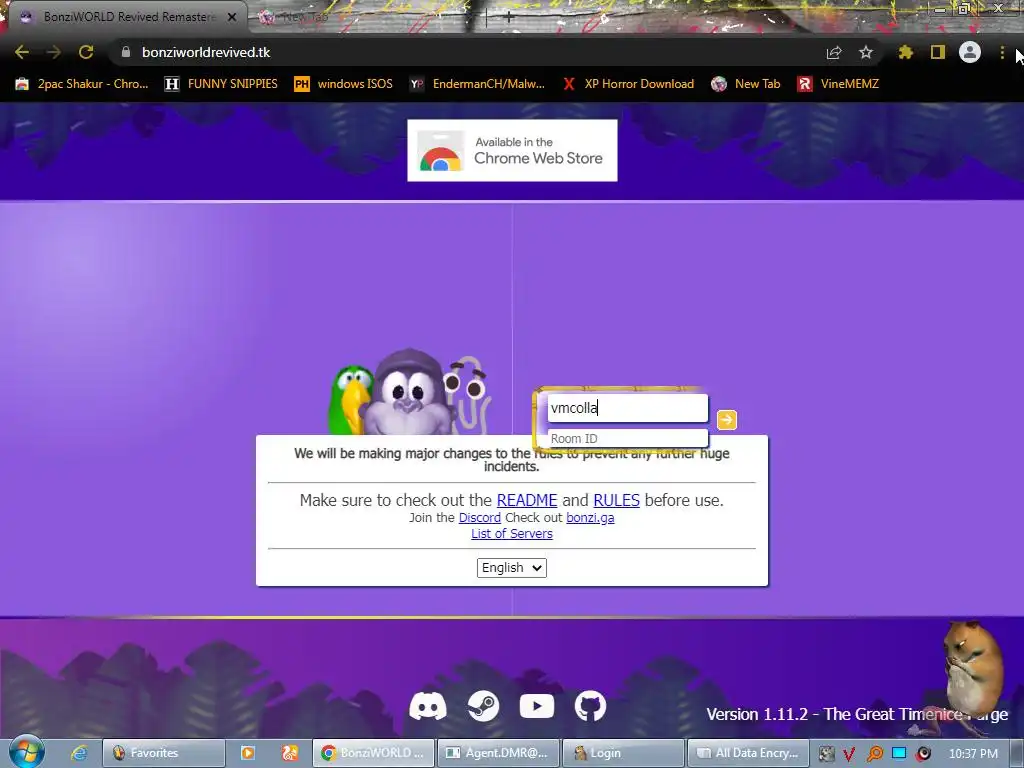Open the Windows Start menu orb
This screenshot has width=1024, height=768.
(26, 752)
